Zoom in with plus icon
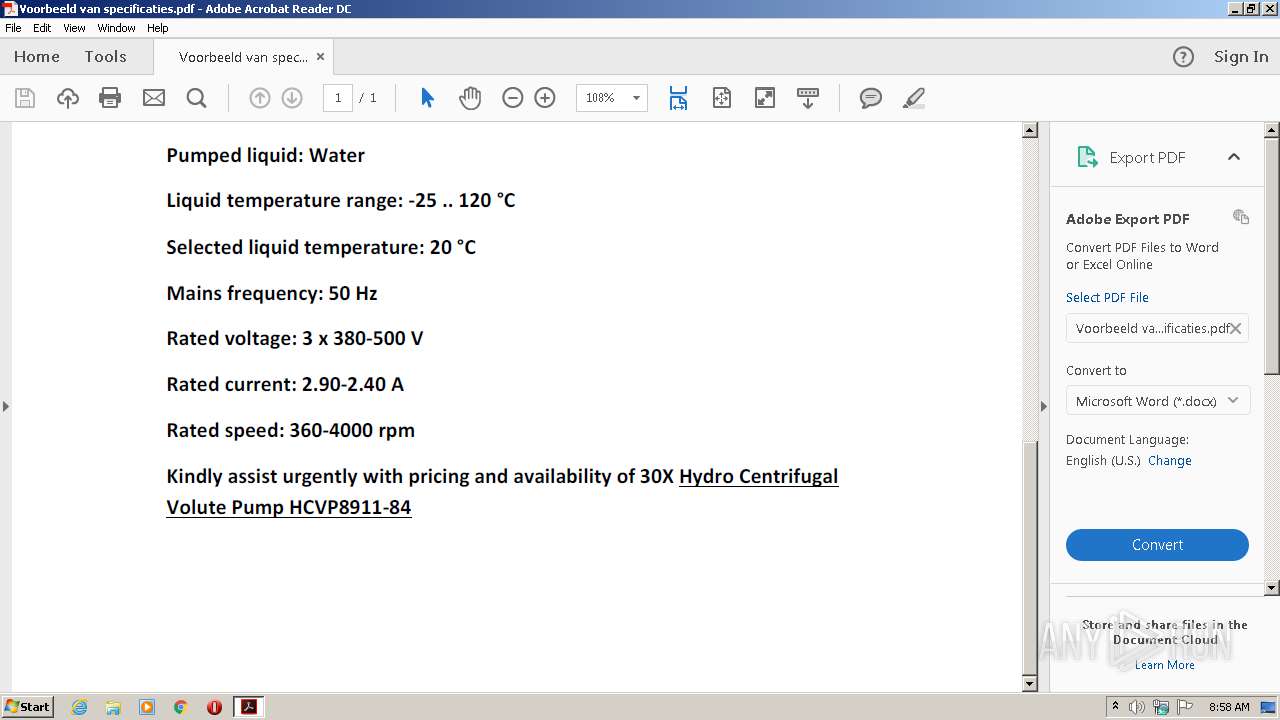 (x=545, y=98)
